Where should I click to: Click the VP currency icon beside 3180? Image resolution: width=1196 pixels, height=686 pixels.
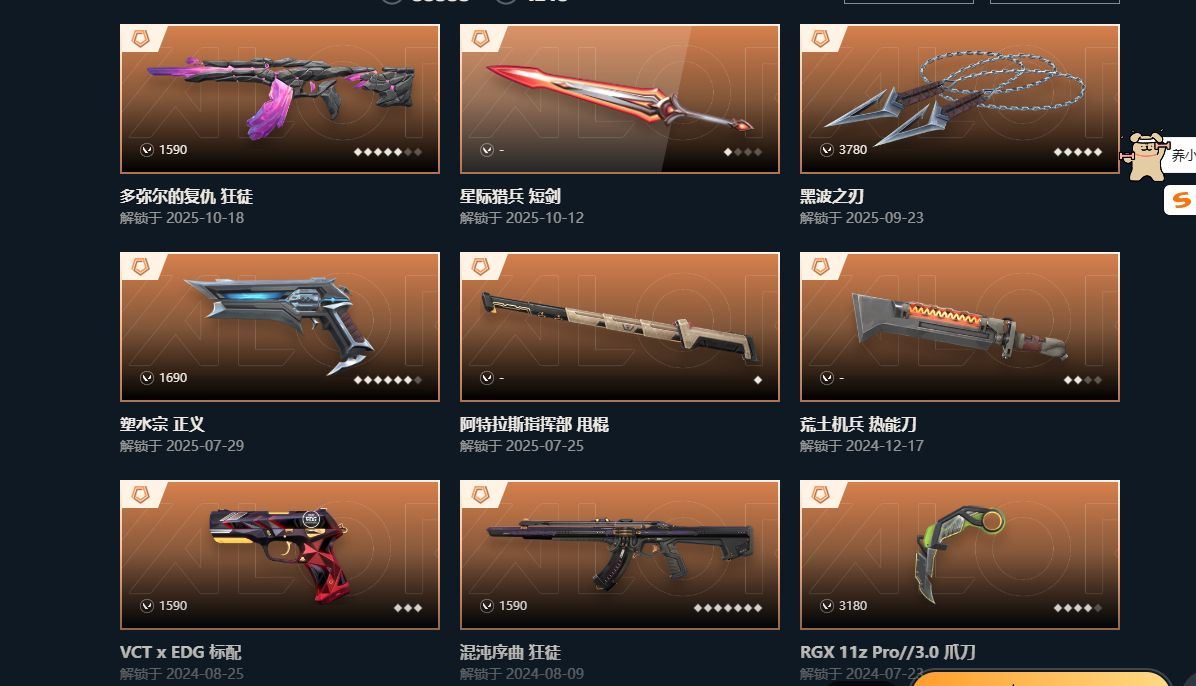827,606
